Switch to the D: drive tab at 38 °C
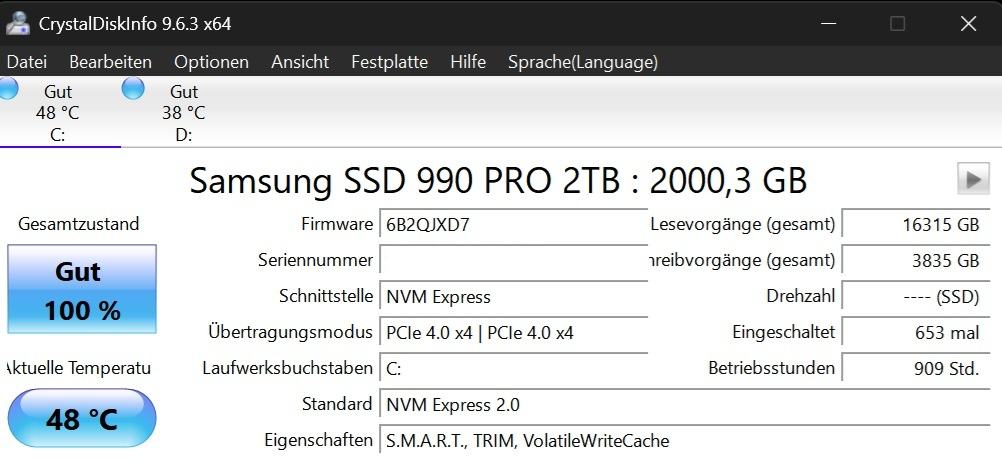 click(x=184, y=113)
